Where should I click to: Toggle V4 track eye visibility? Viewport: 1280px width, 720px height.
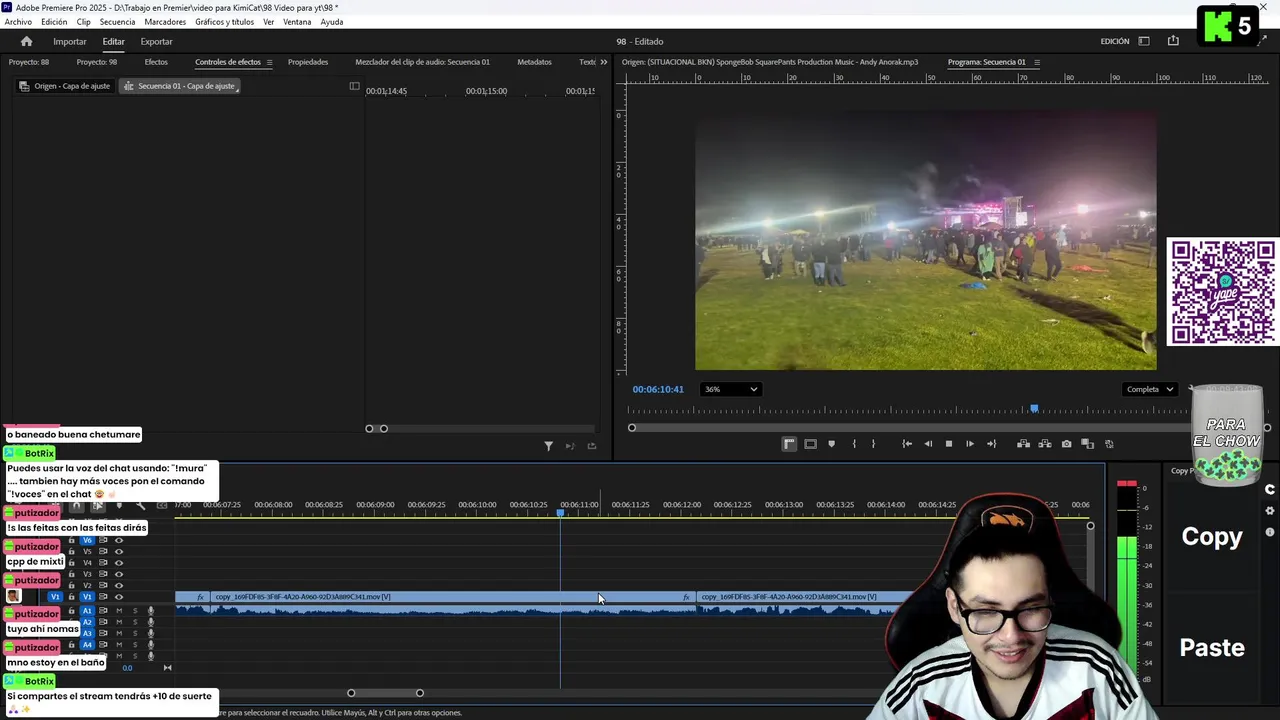118,563
